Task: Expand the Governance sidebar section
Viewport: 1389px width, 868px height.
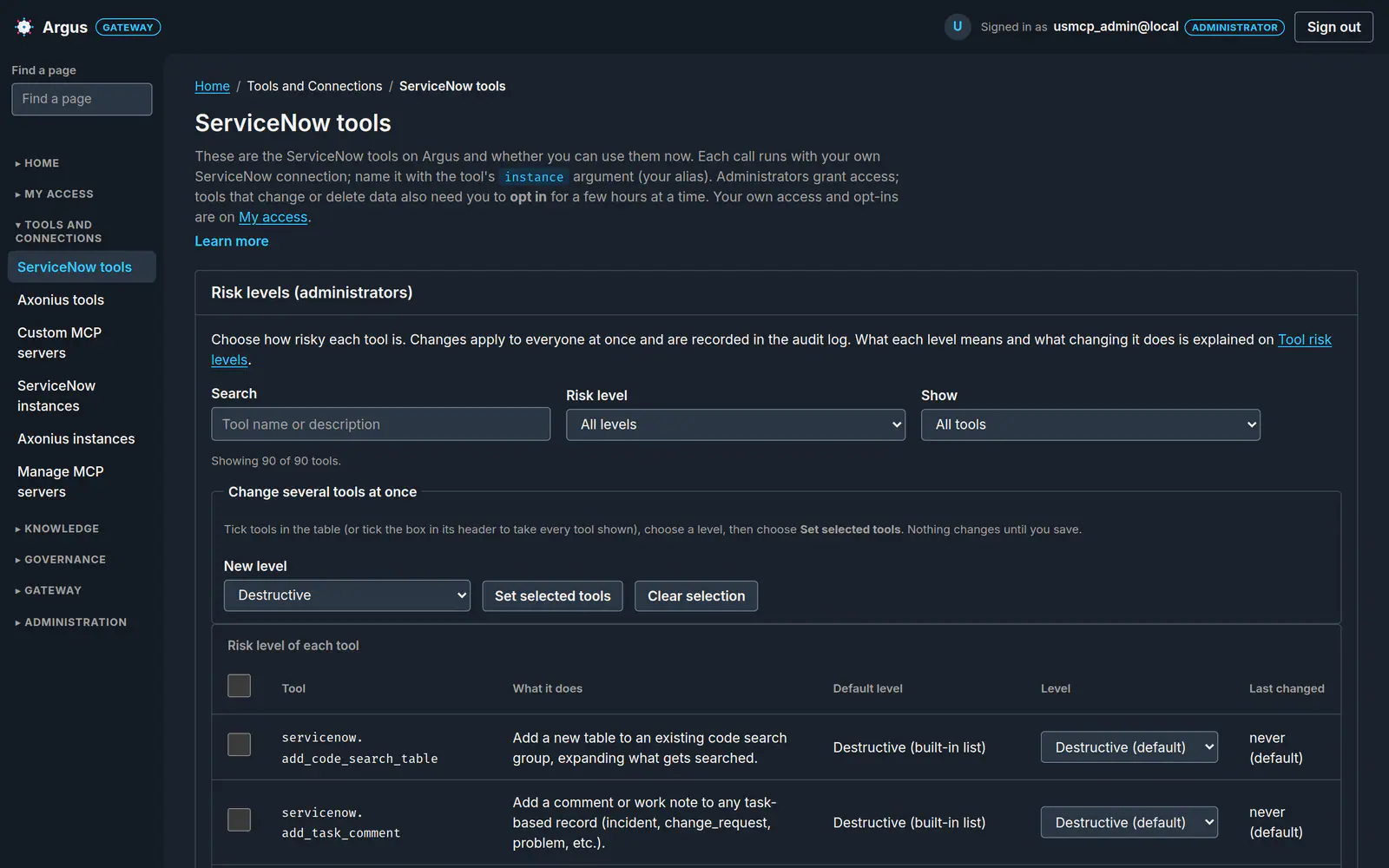Action: [61, 560]
